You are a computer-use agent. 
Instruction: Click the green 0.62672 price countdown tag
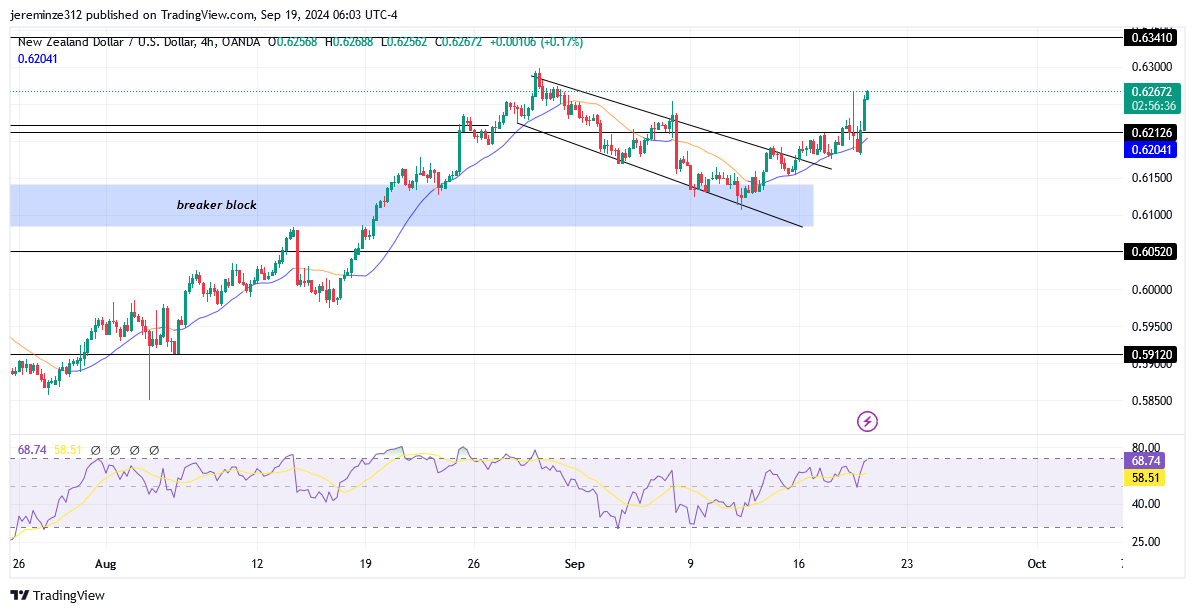point(1150,95)
